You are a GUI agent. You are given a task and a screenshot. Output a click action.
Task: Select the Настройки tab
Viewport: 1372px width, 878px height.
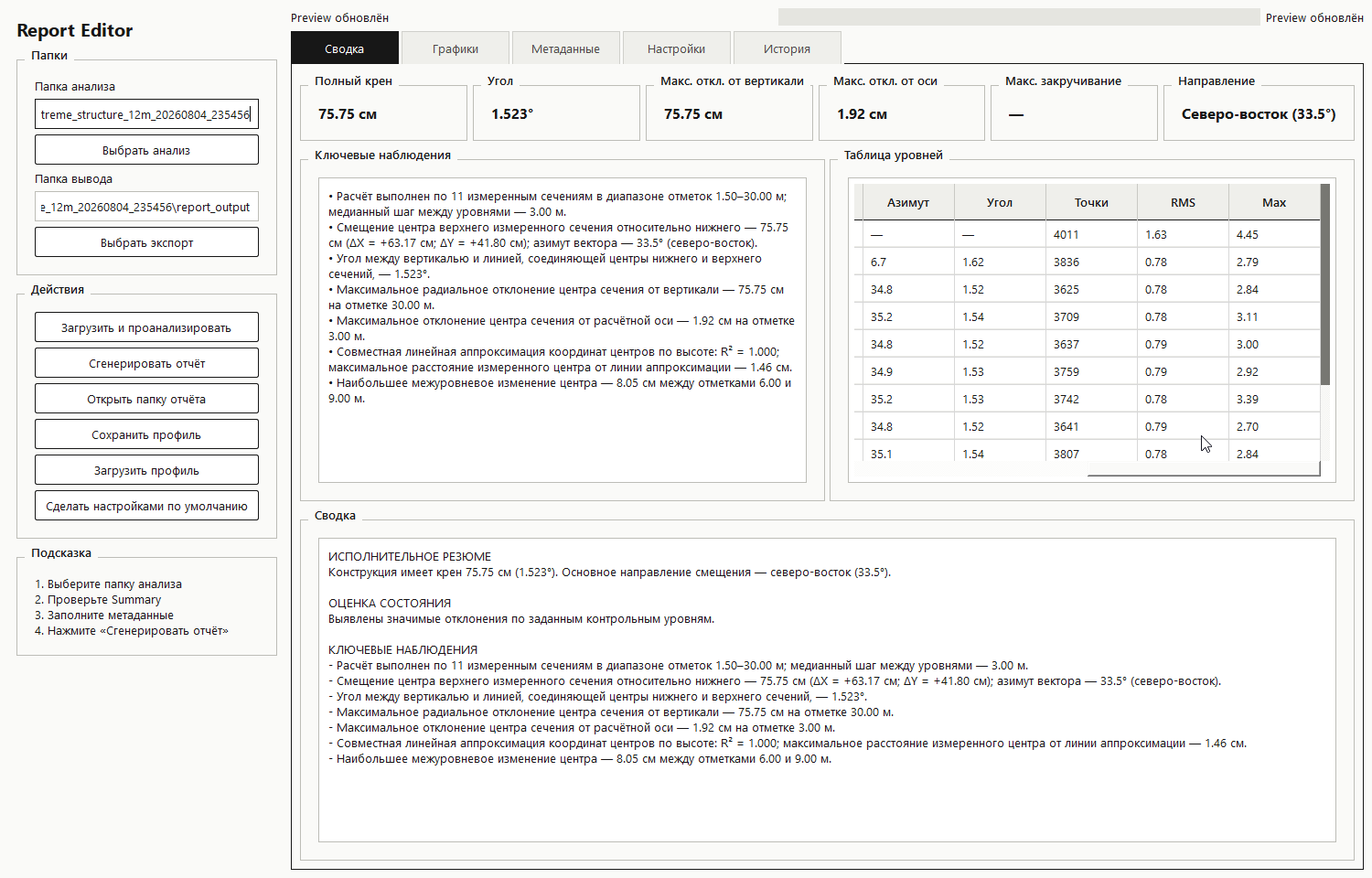click(x=676, y=48)
